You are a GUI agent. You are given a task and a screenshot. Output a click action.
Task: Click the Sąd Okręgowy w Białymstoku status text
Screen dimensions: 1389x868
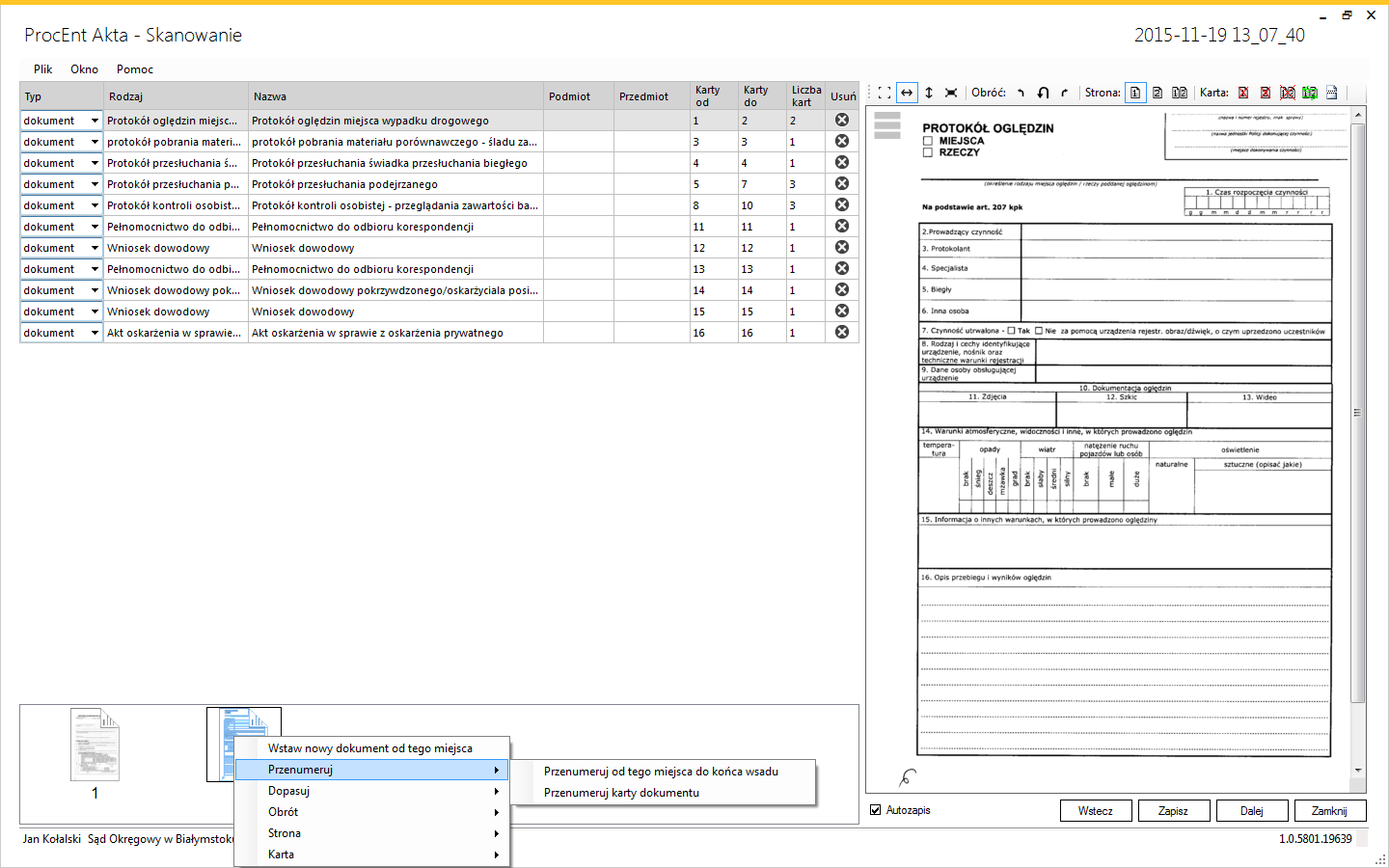pos(161,839)
